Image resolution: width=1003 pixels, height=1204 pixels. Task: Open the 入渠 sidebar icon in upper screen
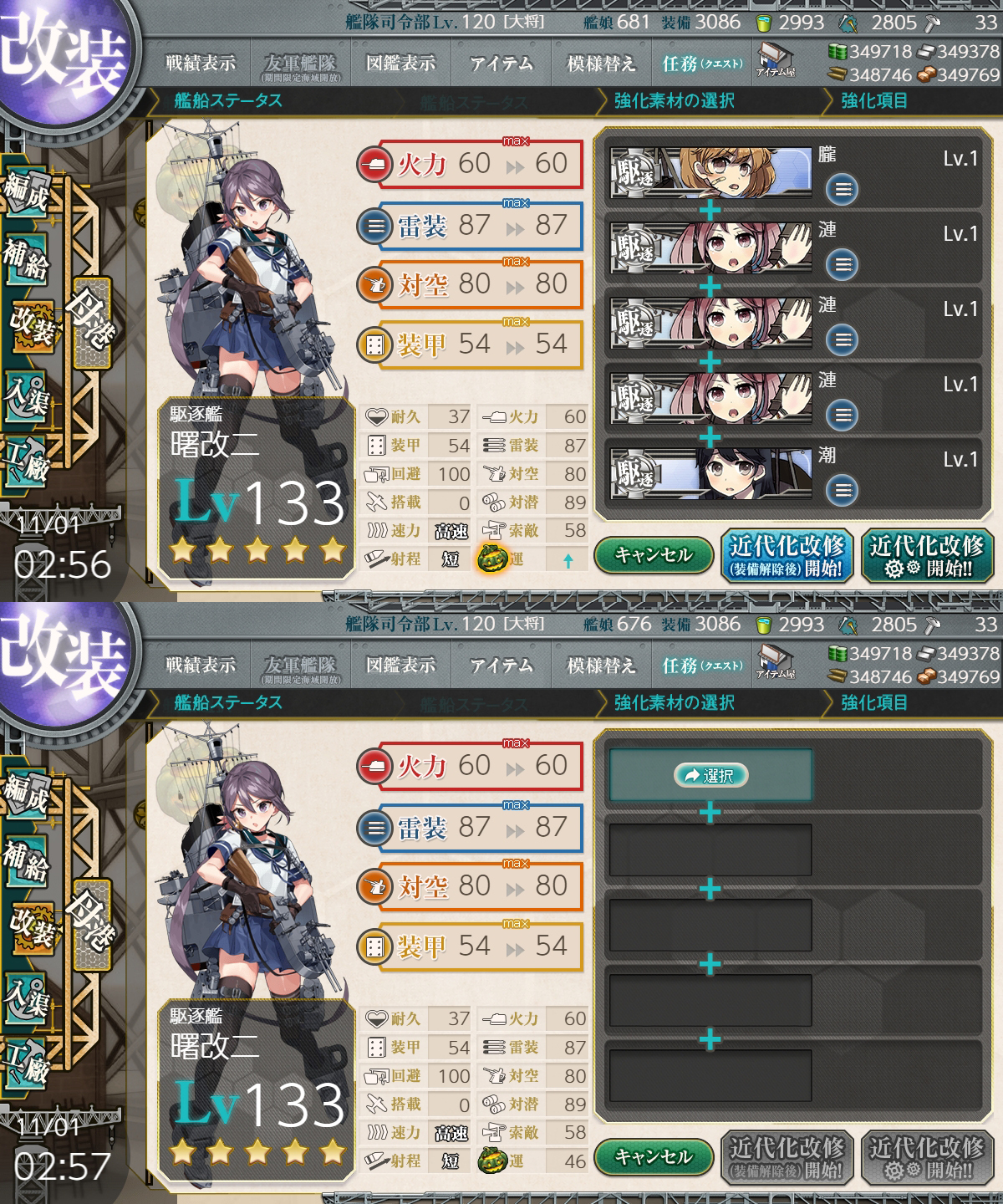pos(25,393)
